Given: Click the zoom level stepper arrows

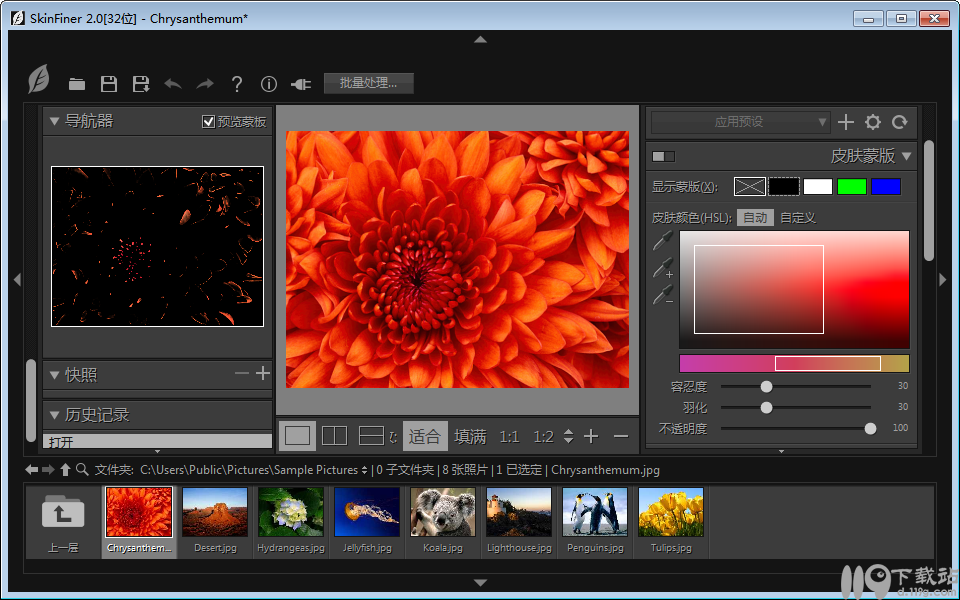Looking at the screenshot, I should pos(569,436).
